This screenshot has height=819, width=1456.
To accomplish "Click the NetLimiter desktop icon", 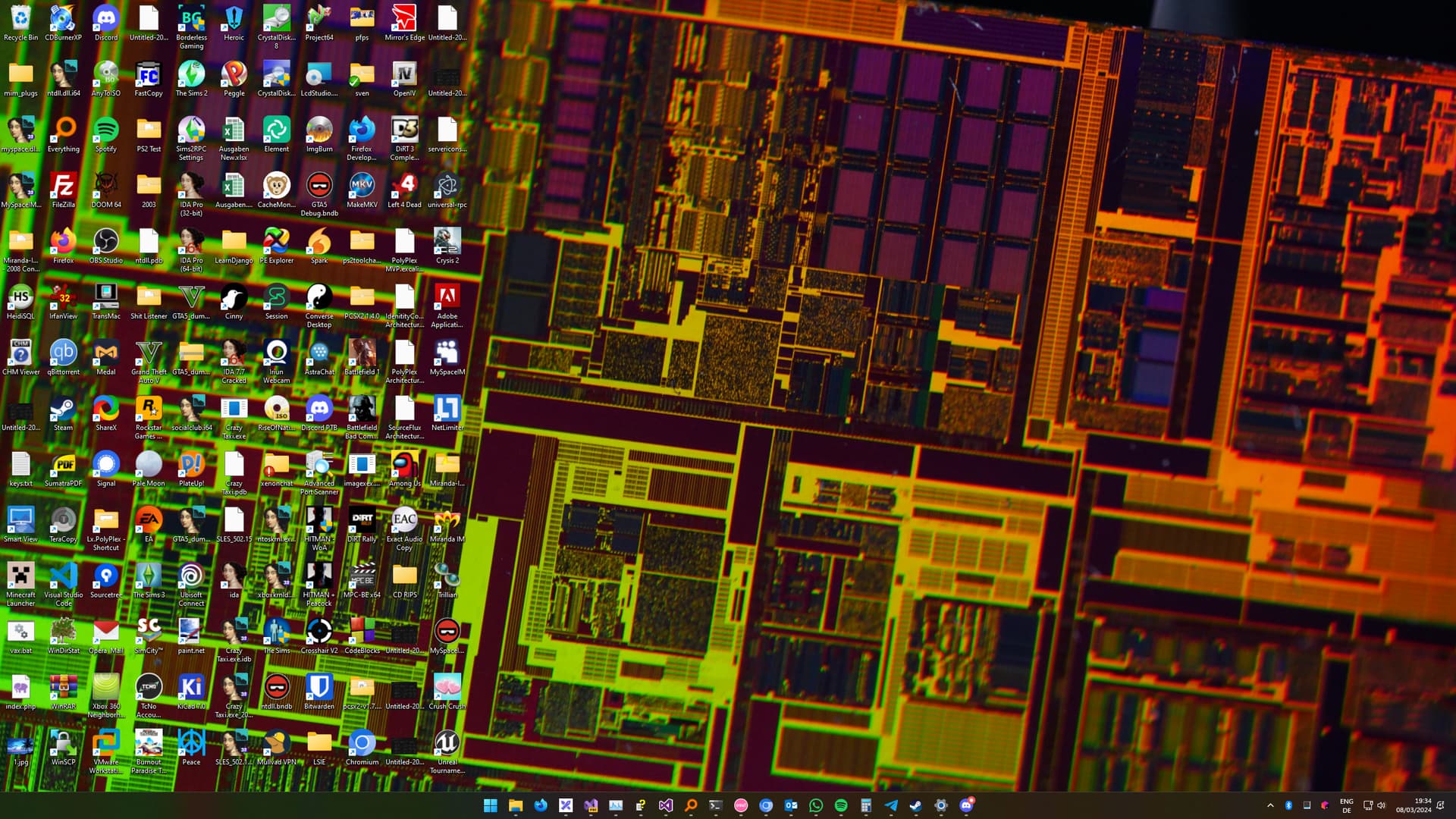I will click(447, 413).
